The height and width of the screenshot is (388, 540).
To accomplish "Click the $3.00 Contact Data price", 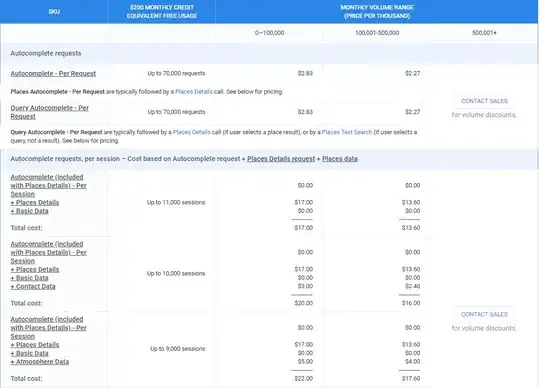I will click(305, 286).
